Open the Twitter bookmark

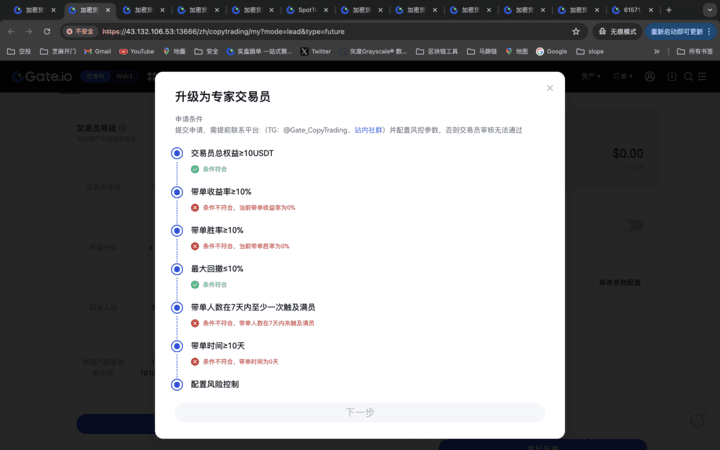(315, 51)
